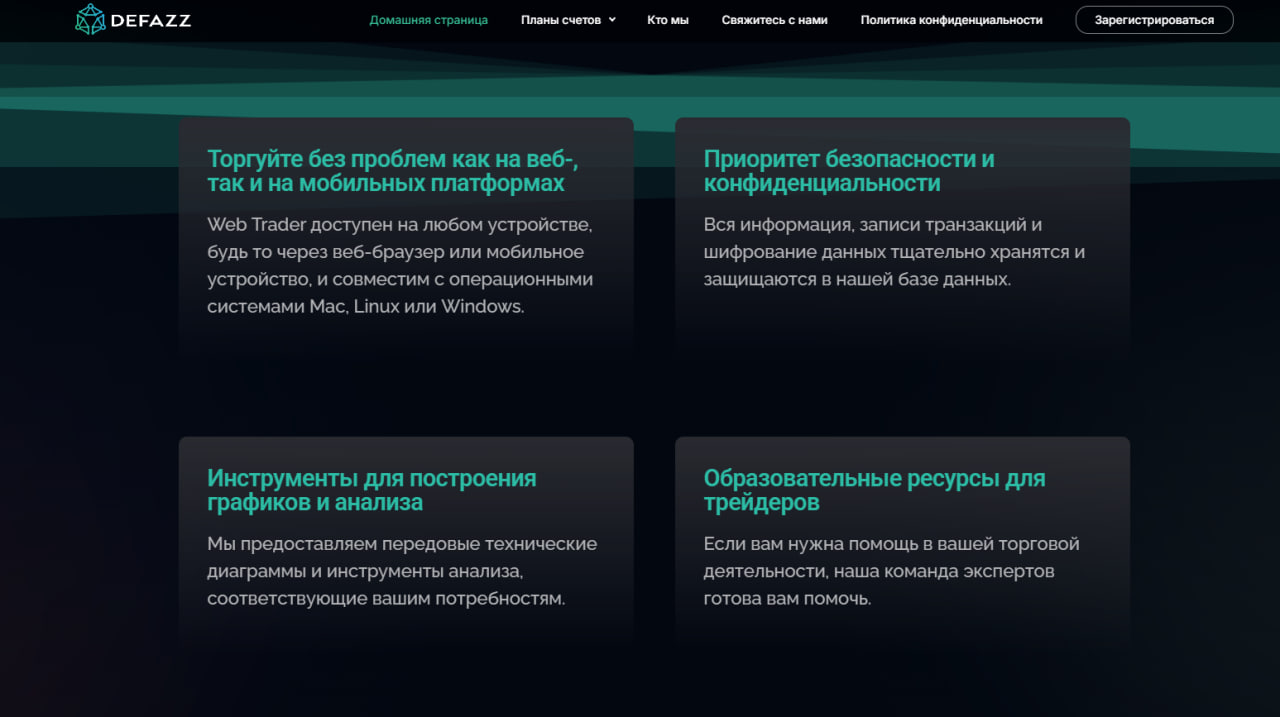Open the Кто мы page

tap(667, 20)
